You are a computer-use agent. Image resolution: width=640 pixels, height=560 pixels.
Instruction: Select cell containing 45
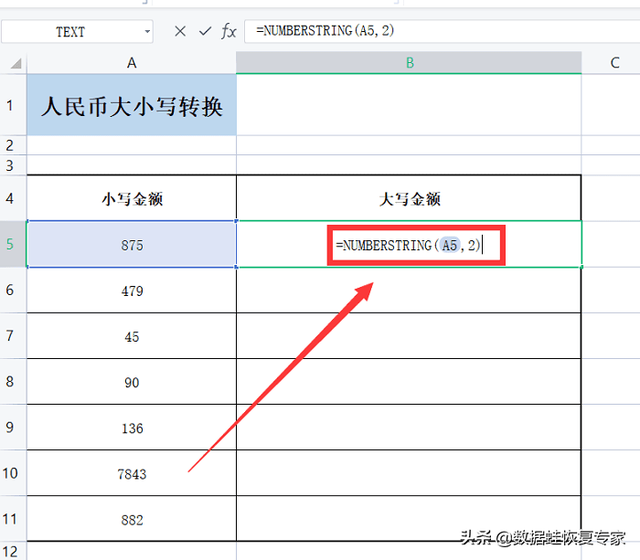pyautogui.click(x=131, y=336)
